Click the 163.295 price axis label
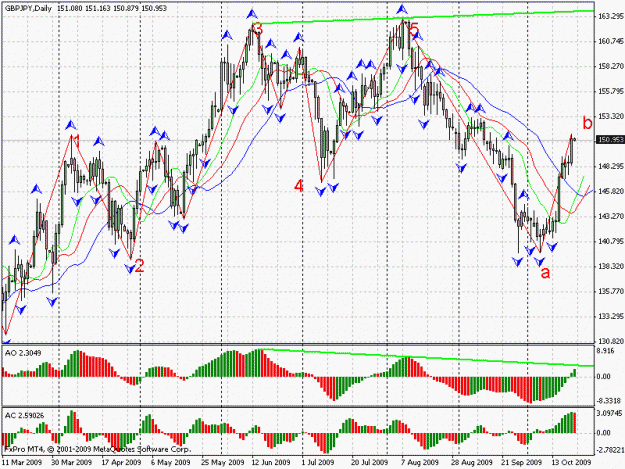The width and height of the screenshot is (625, 469). pos(610,16)
